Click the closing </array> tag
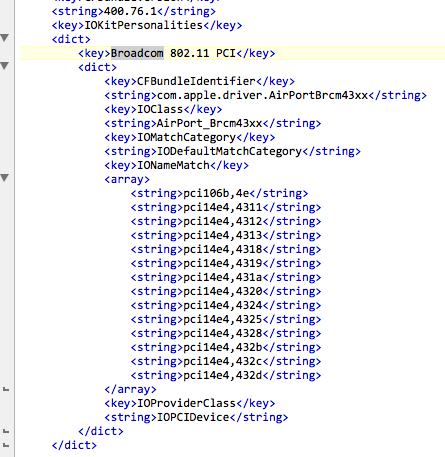Image resolution: width=445 pixels, height=457 pixels. (x=130, y=389)
